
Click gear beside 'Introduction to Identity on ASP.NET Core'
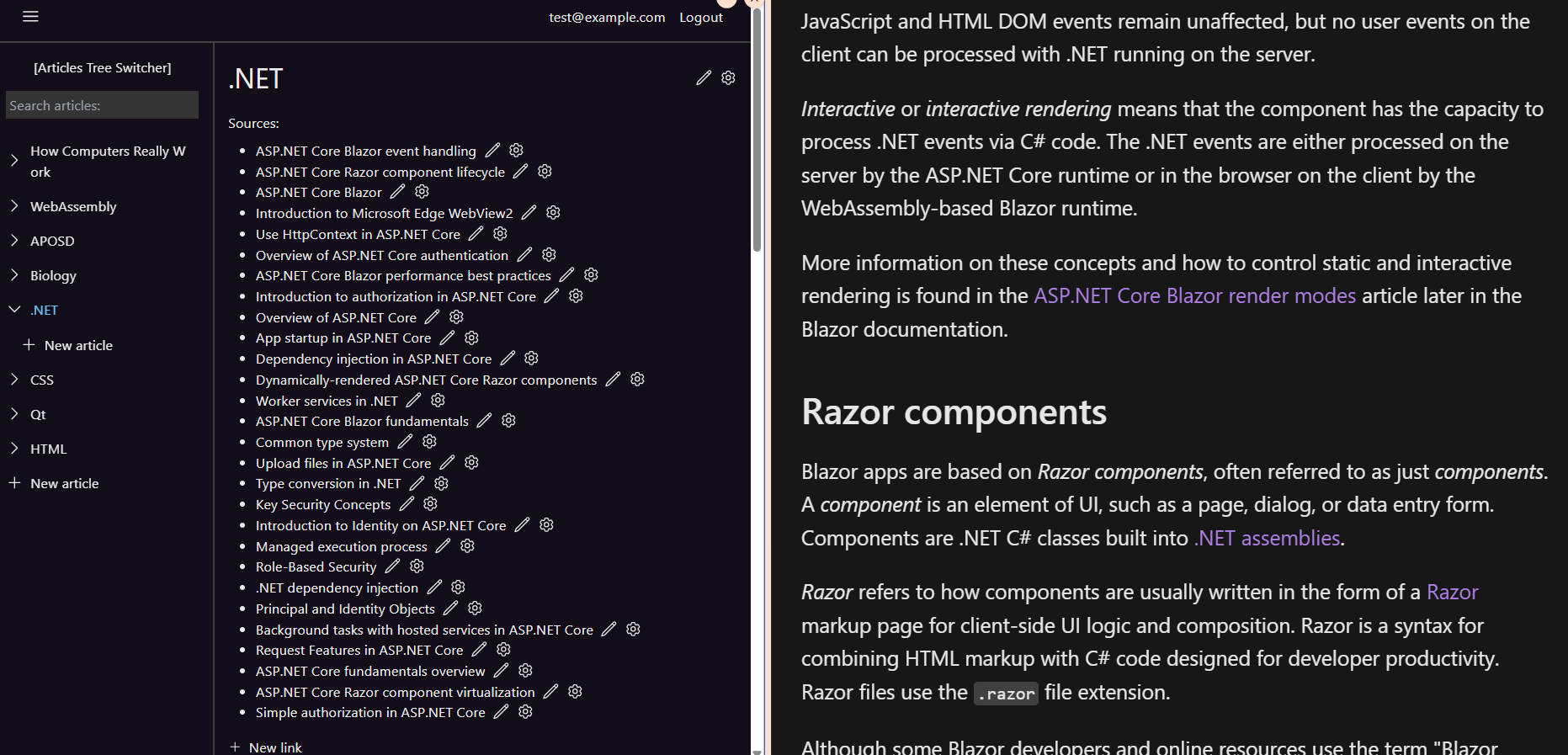546,525
